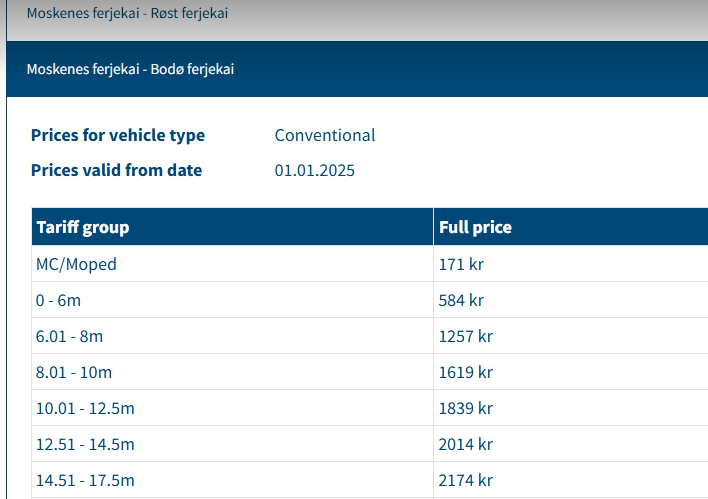Select the MC/Moped tariff row

pyautogui.click(x=76, y=264)
